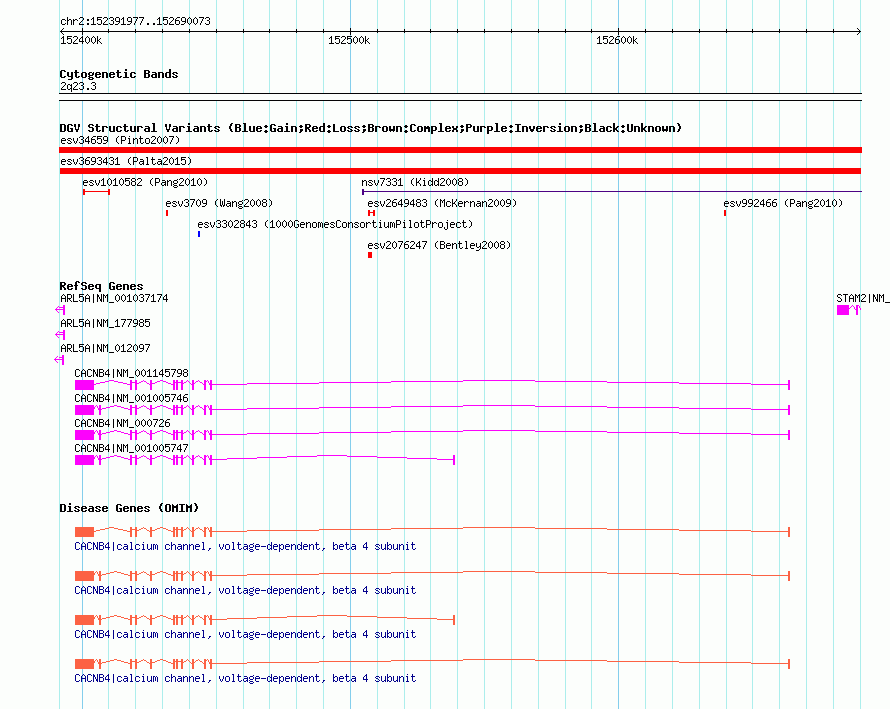
Task: Click the esv34659 (Pinto2007) red loss bar
Action: [x=460, y=150]
